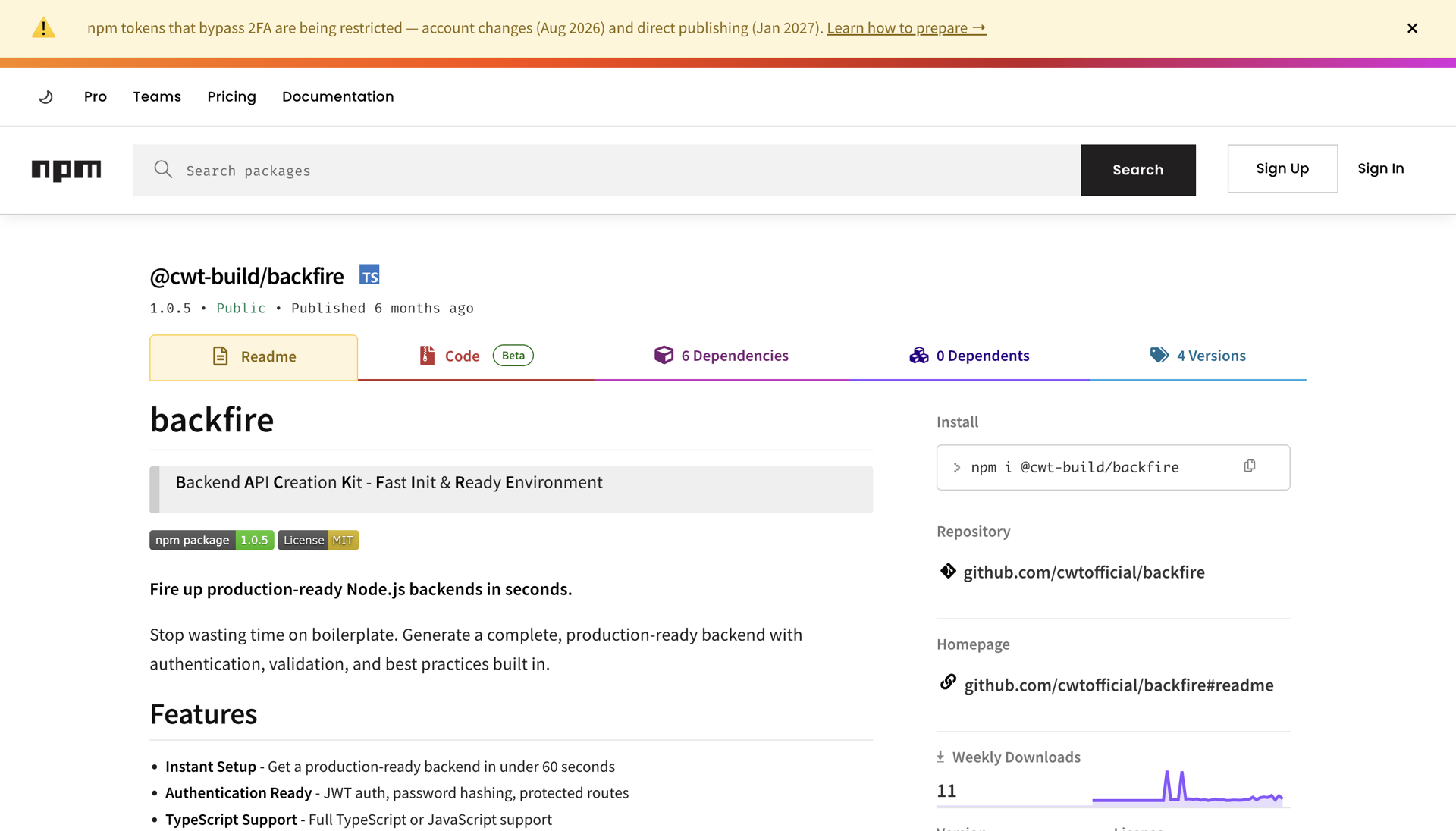Focus the Search packages input field

(x=607, y=170)
